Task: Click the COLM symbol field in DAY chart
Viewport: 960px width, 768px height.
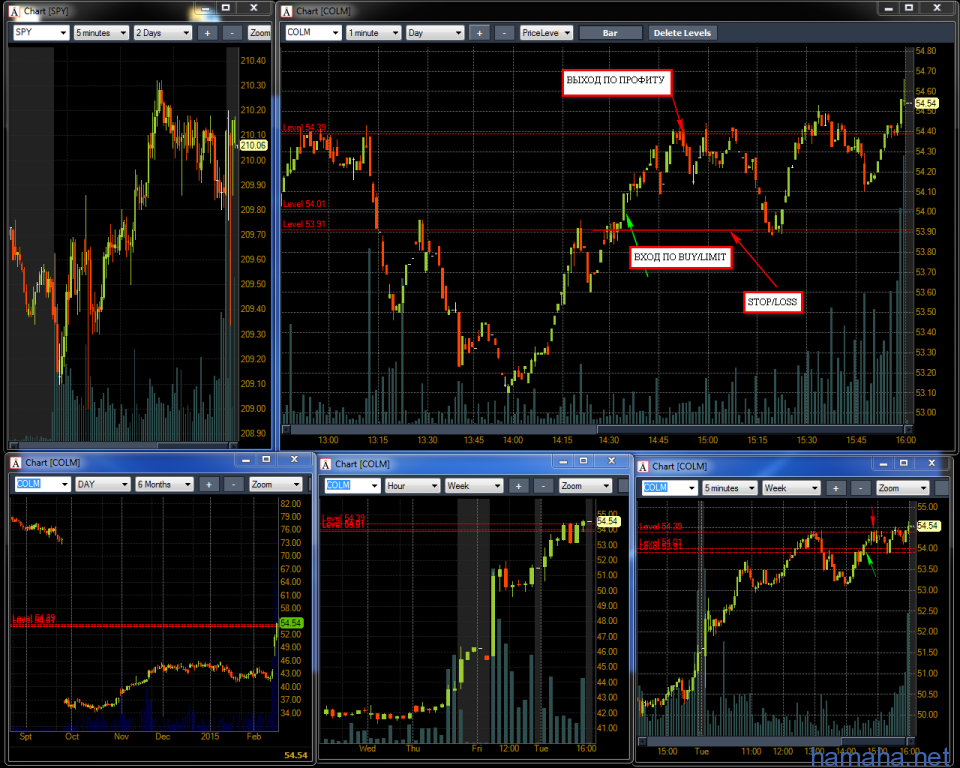Action: 42,484
